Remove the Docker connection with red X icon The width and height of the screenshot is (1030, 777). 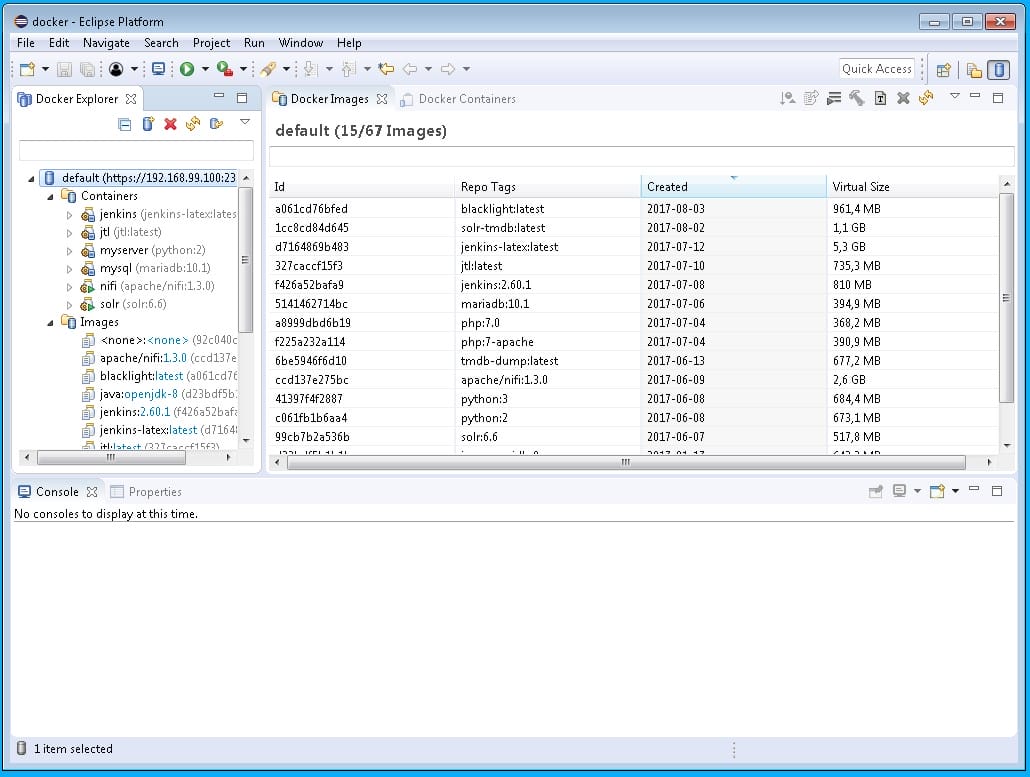[x=170, y=123]
